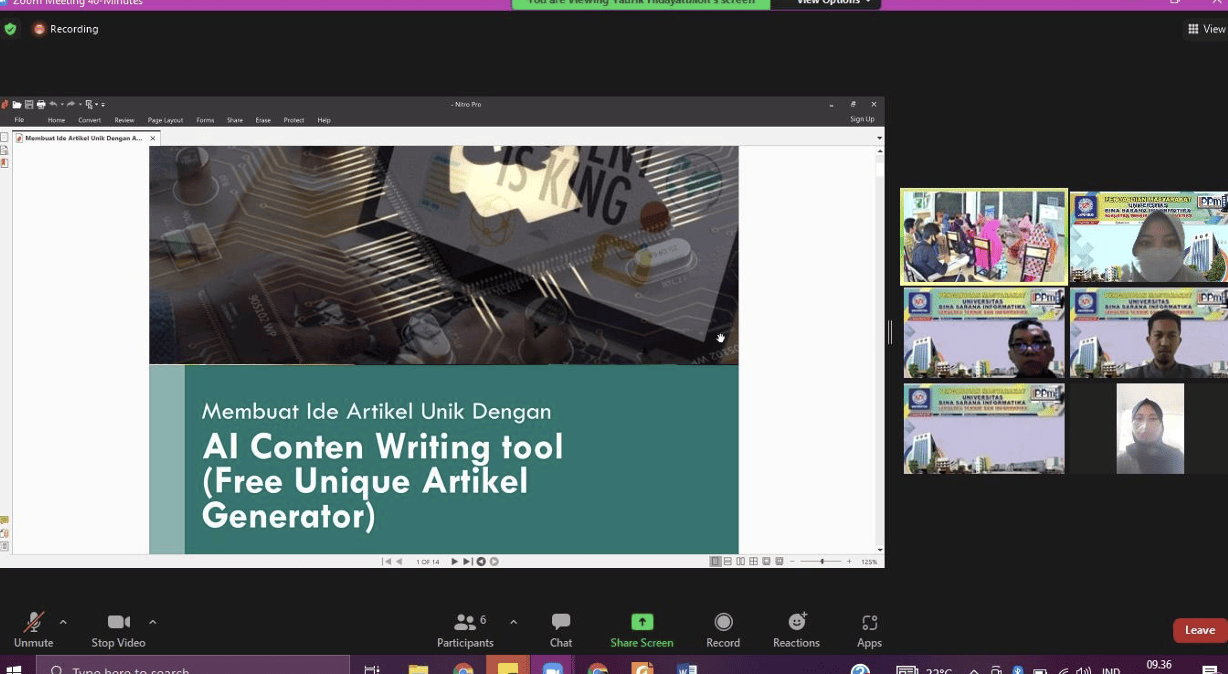Leave the Zoom meeting
1228x674 pixels.
pyautogui.click(x=1199, y=630)
